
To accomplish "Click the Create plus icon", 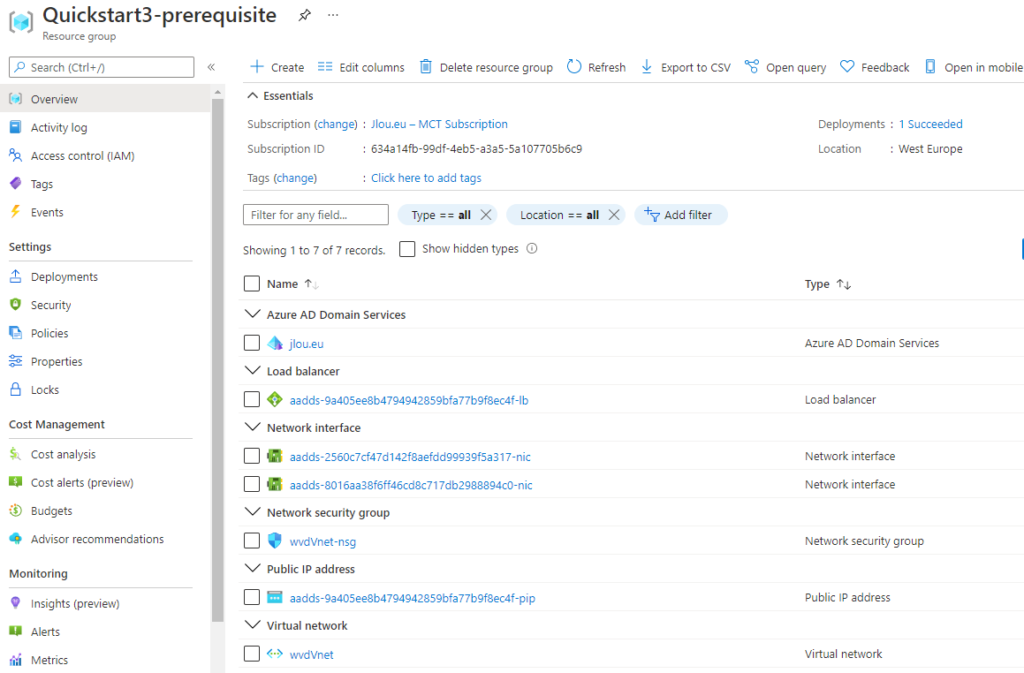I will click(x=257, y=67).
